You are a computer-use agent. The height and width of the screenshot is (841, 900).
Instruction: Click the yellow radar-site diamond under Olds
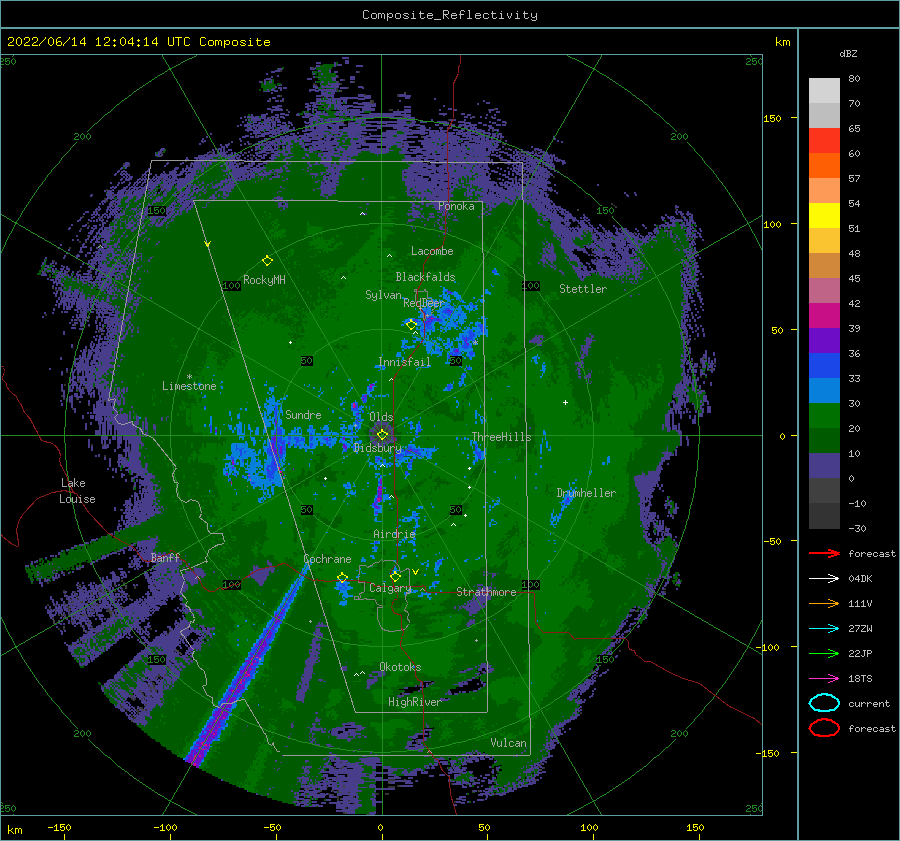[382, 435]
